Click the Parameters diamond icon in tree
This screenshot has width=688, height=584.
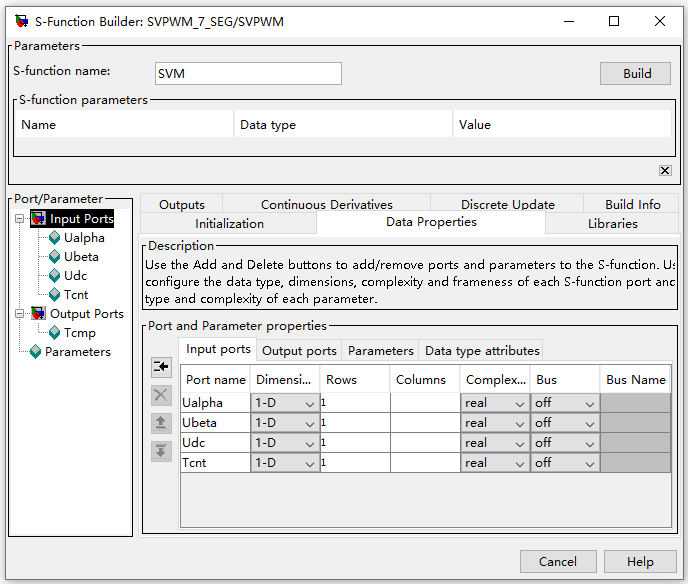pyautogui.click(x=36, y=352)
